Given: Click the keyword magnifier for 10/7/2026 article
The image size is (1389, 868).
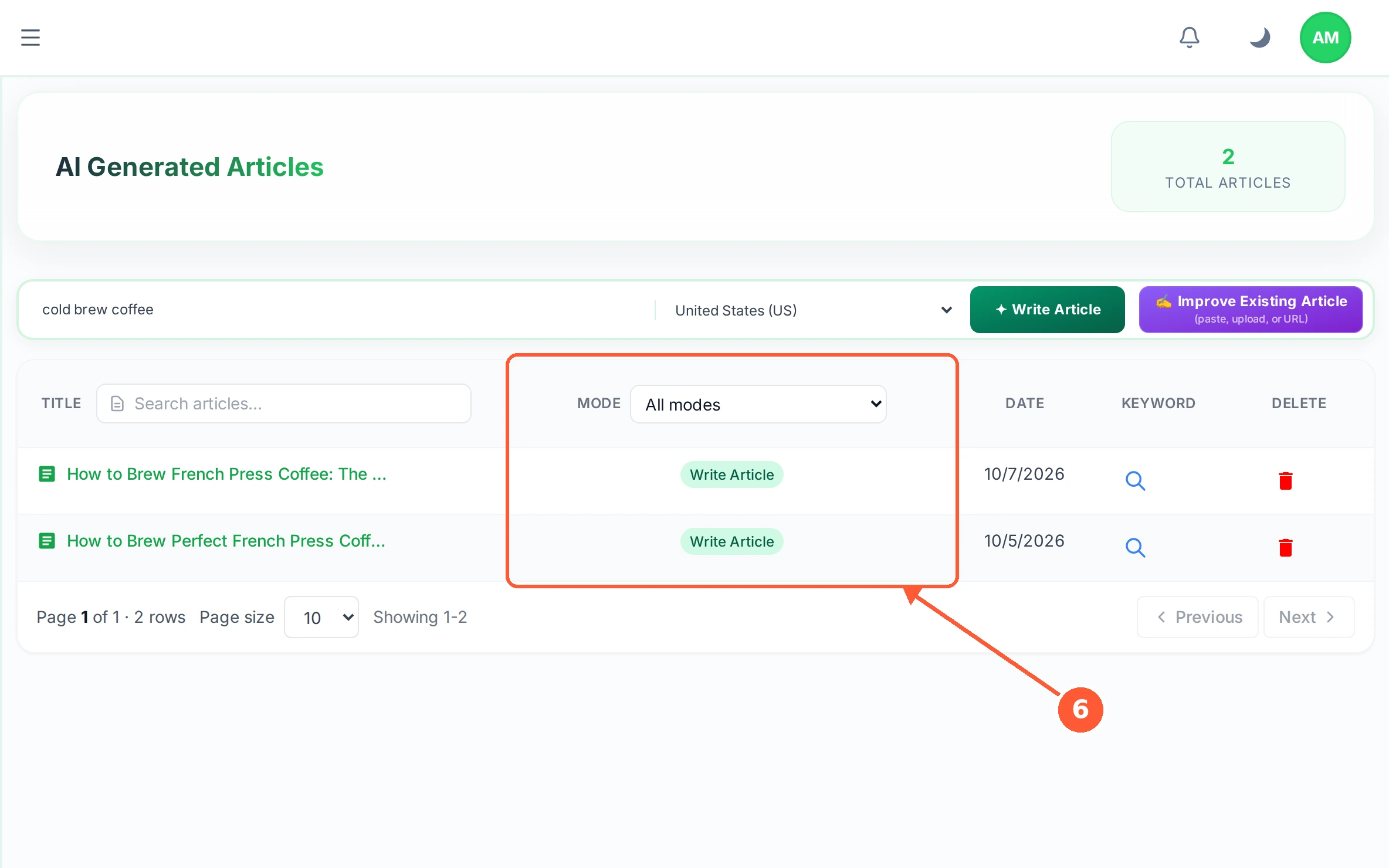Looking at the screenshot, I should coord(1135,481).
